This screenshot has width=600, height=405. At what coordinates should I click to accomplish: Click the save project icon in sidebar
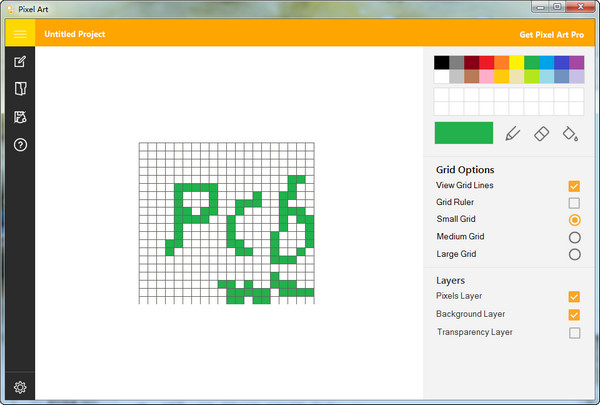click(x=20, y=117)
